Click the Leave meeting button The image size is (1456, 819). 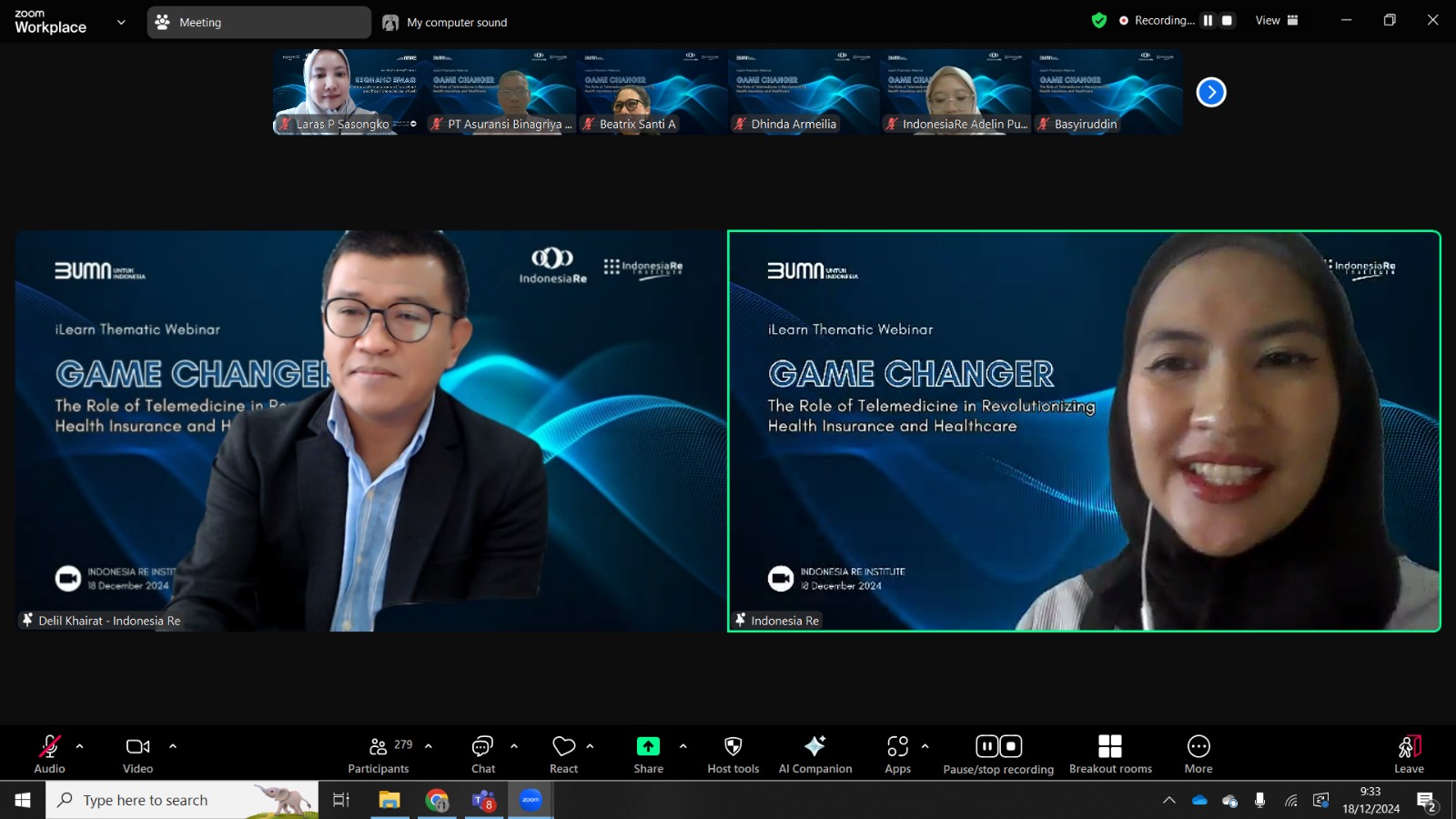pos(1409,755)
